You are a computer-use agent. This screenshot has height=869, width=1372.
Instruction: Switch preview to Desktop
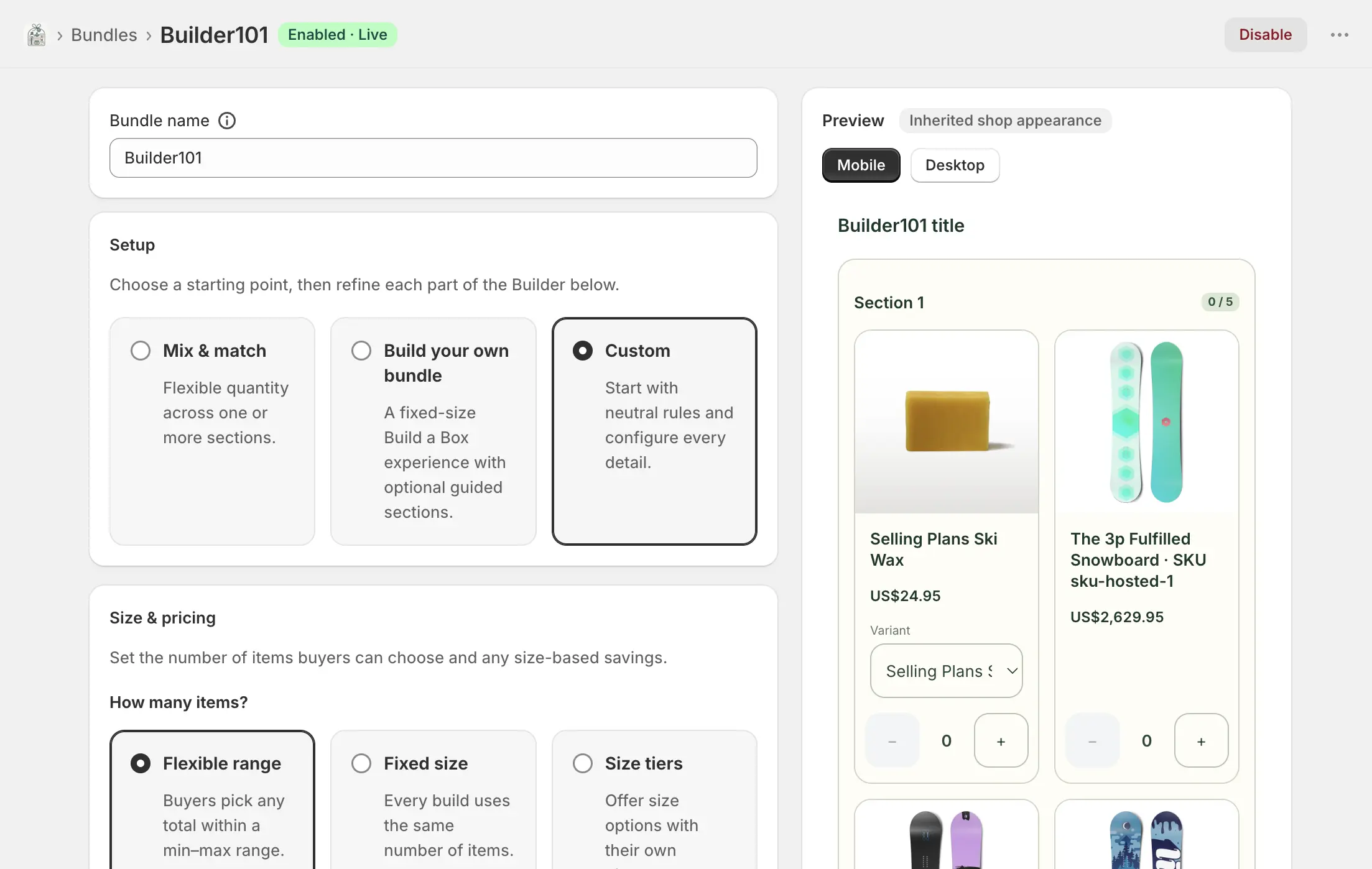click(x=955, y=165)
